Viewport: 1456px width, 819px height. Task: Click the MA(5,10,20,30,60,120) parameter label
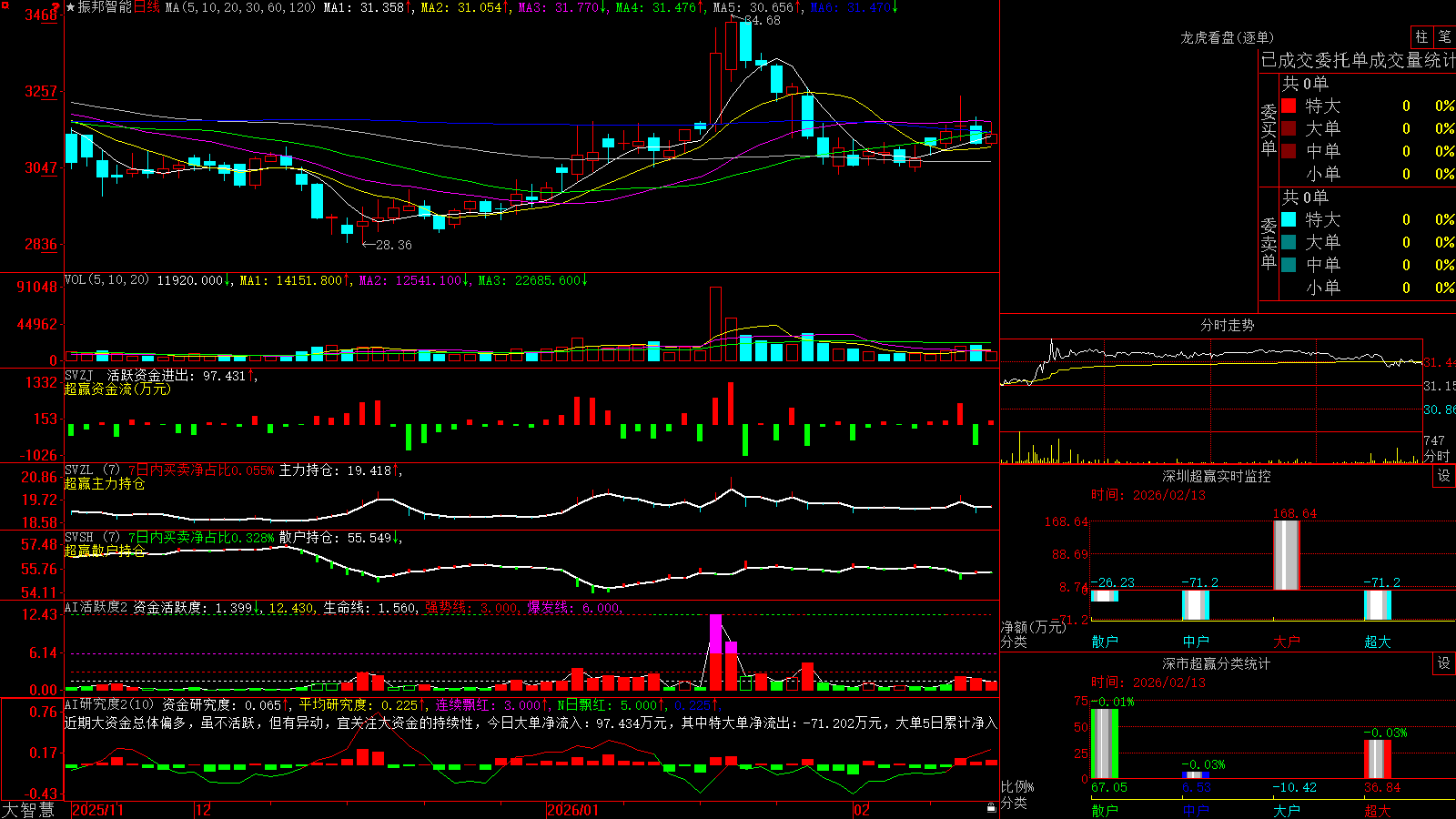240,7
